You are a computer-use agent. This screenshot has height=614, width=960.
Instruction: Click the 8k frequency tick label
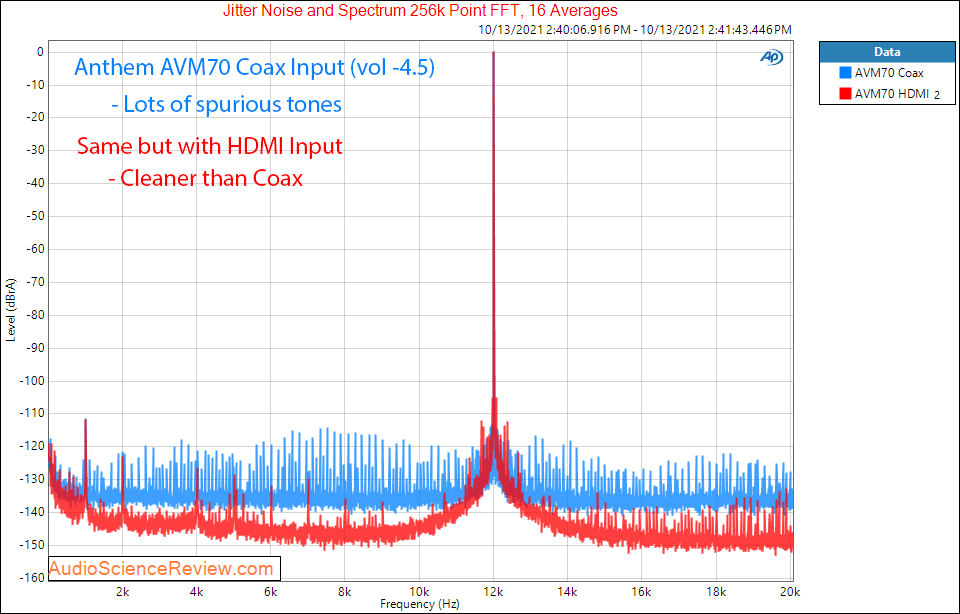tap(345, 592)
